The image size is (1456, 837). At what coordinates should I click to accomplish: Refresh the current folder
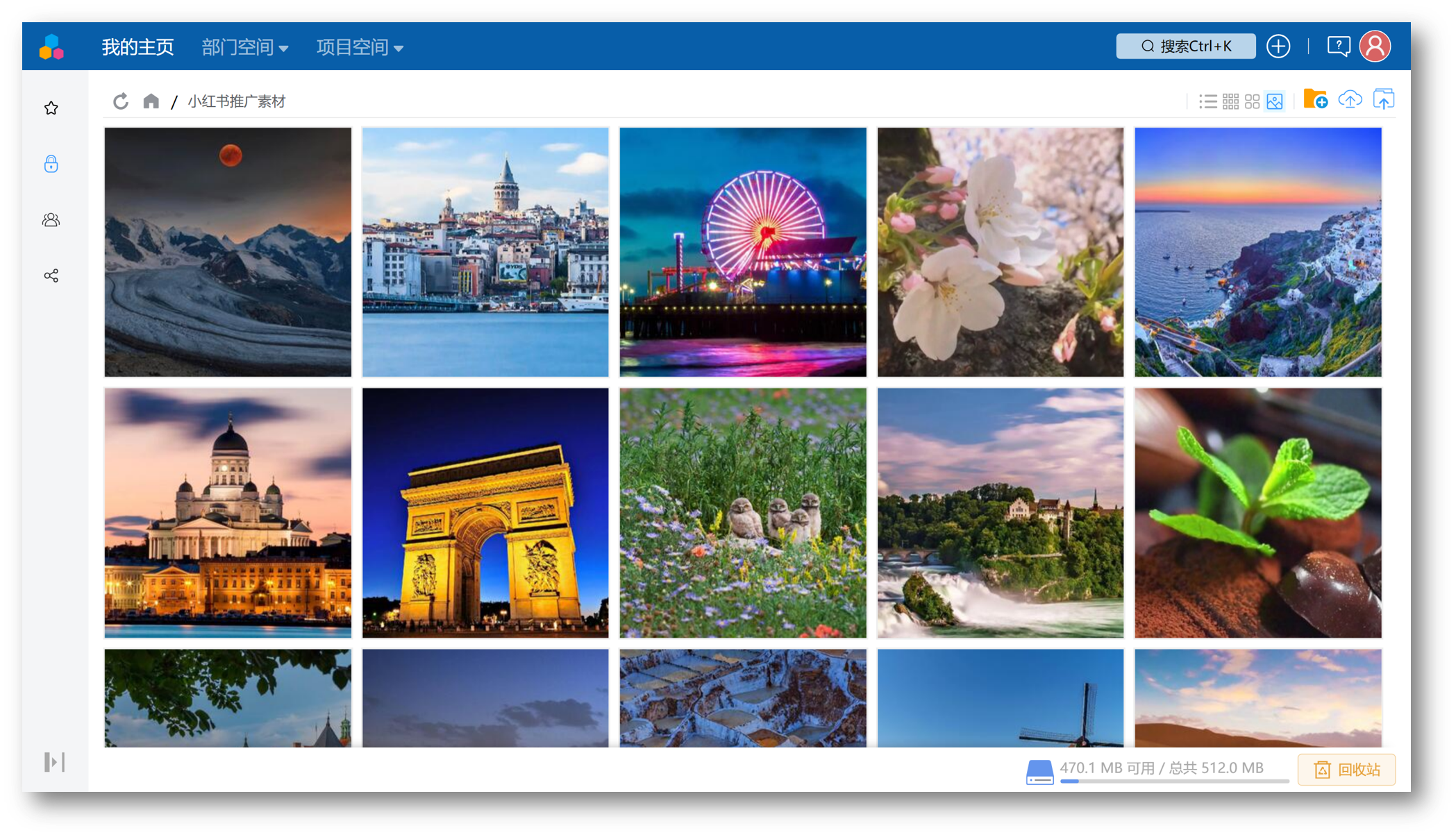(121, 101)
